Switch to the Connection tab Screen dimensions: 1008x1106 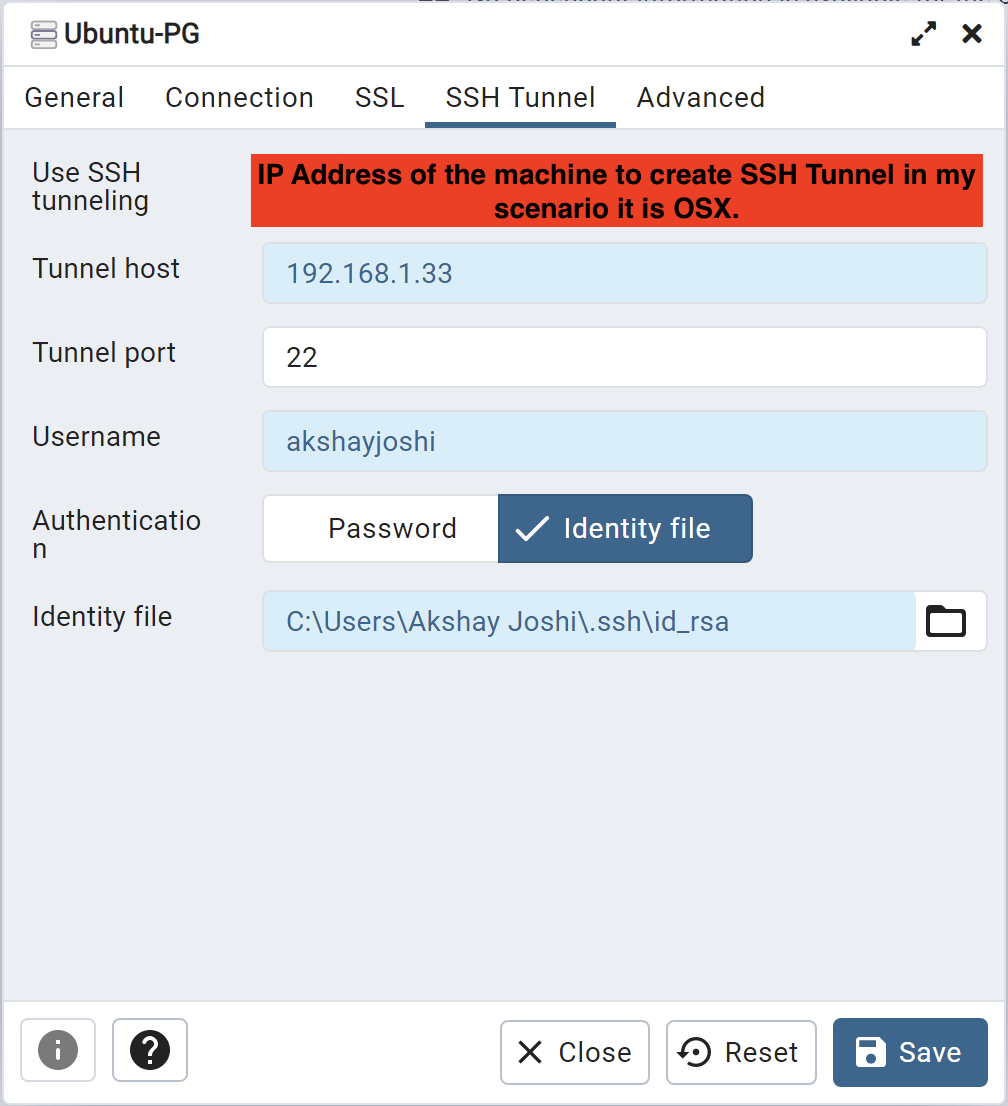point(239,97)
